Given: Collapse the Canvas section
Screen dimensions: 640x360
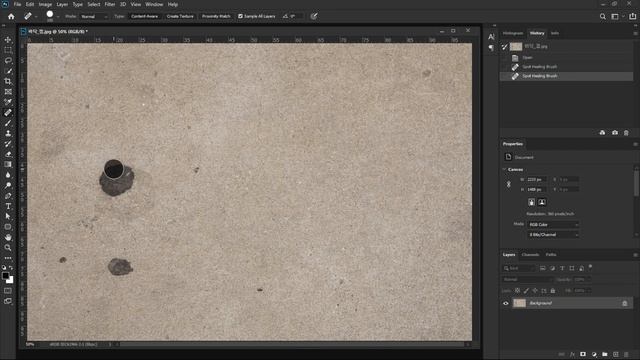Looking at the screenshot, I should pyautogui.click(x=504, y=169).
